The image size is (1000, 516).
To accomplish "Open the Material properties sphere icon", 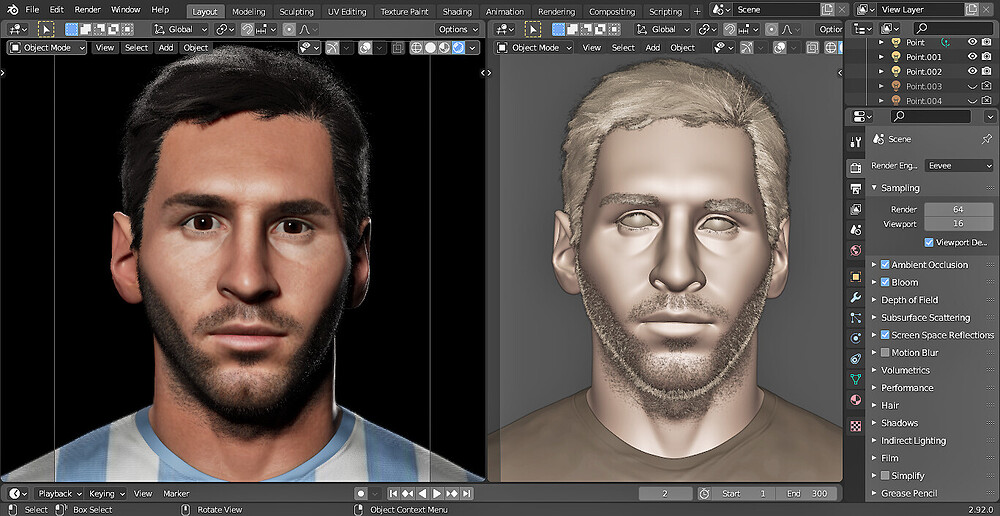I will [856, 400].
